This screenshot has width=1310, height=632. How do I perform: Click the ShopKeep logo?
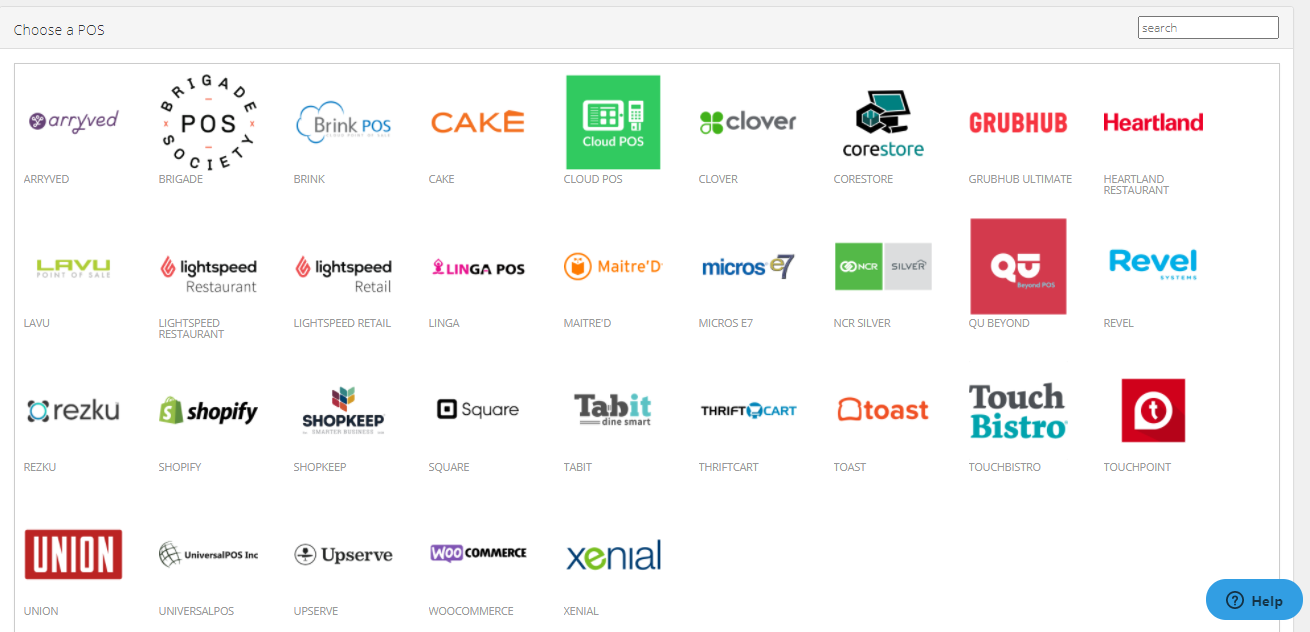coord(343,410)
